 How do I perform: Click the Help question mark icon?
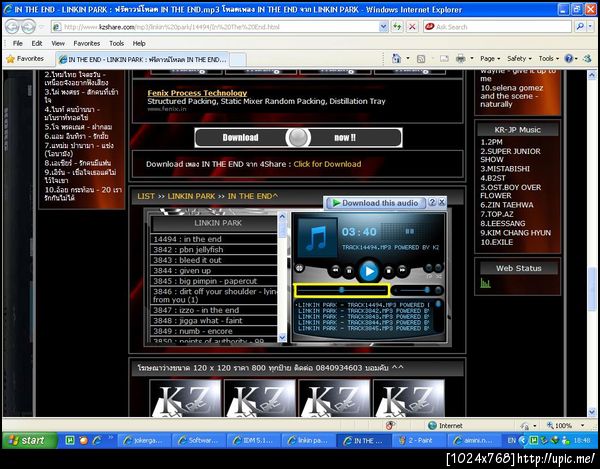pos(569,59)
